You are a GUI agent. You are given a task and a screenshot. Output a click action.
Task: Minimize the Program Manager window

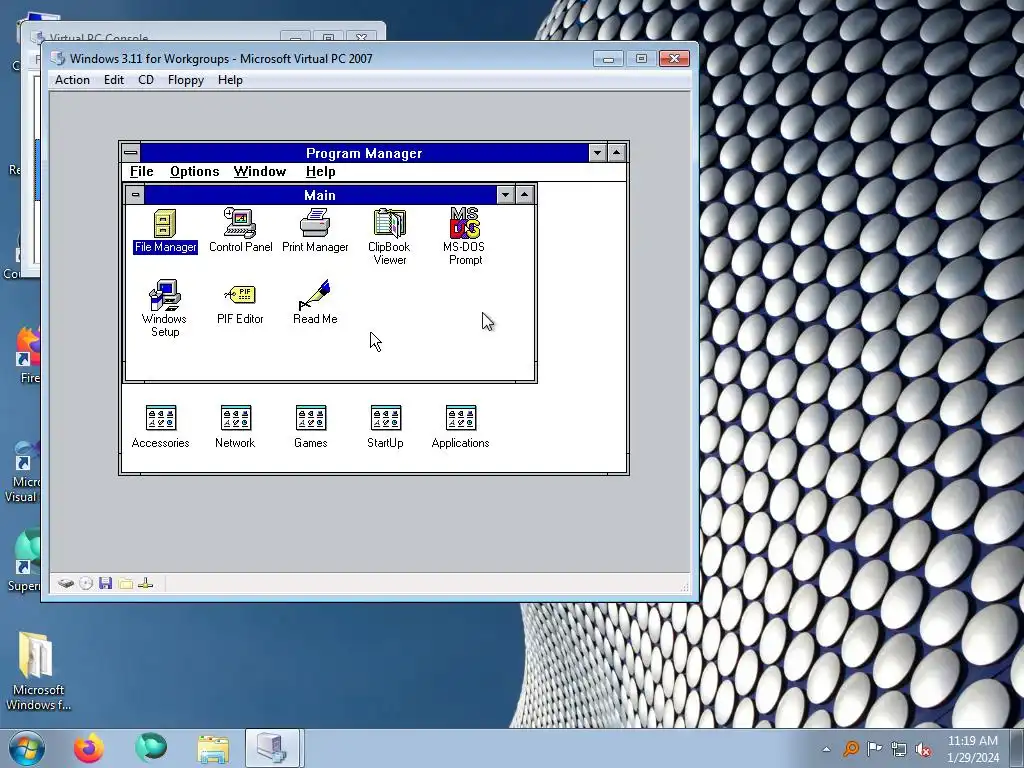coord(598,153)
